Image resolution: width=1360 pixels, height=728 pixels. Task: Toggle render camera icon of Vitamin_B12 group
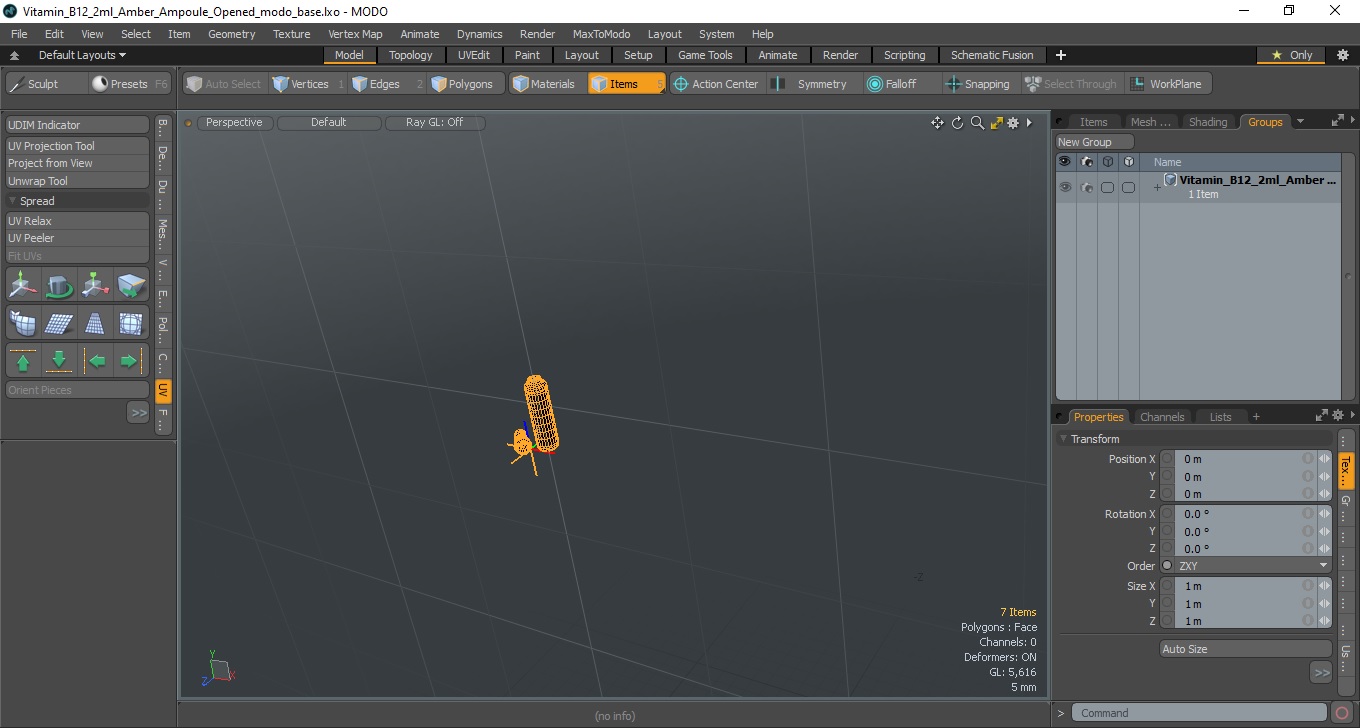(1087, 187)
